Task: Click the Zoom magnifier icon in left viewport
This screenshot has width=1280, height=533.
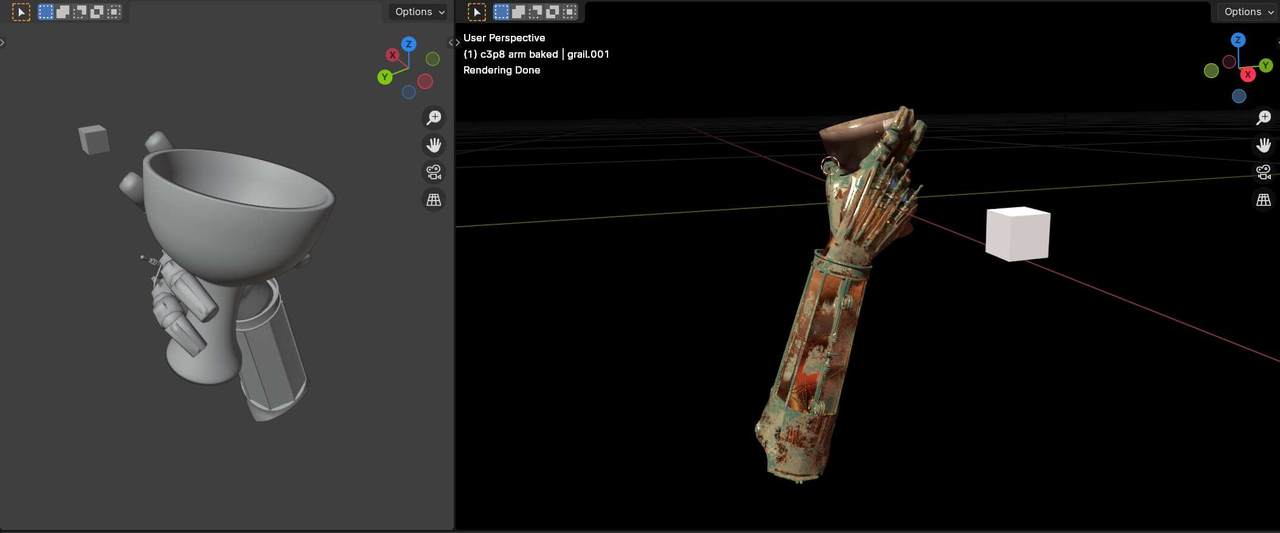Action: tap(434, 118)
